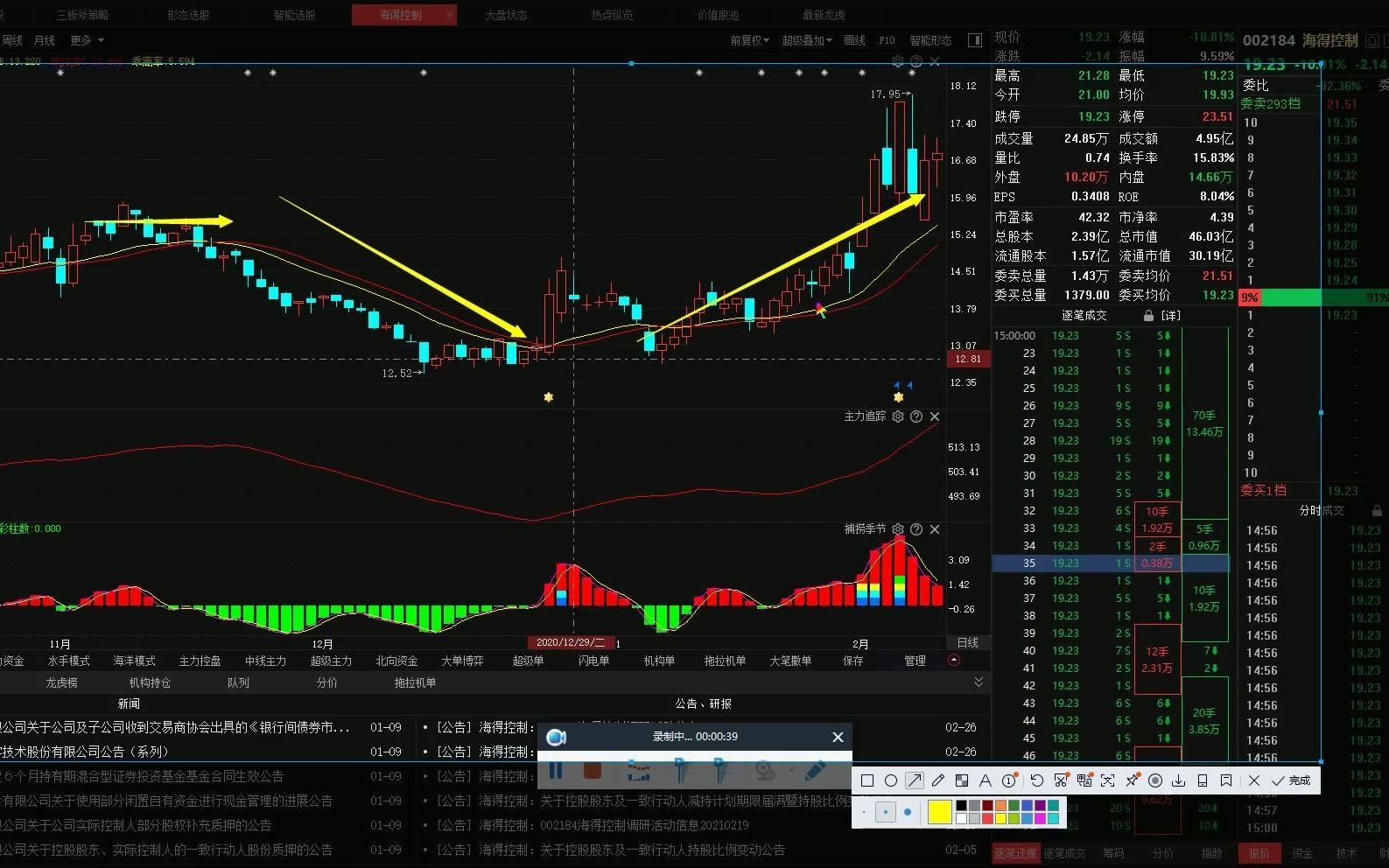Click the lock icon beside 逐笔成交
The width and height of the screenshot is (1389, 868).
[1148, 315]
